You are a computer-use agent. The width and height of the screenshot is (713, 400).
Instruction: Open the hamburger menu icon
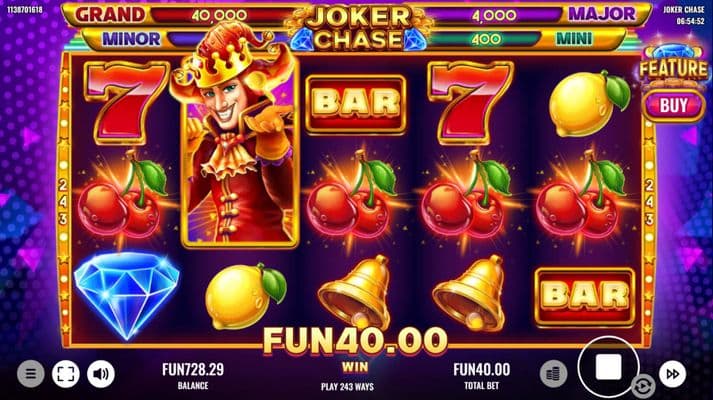[30, 374]
